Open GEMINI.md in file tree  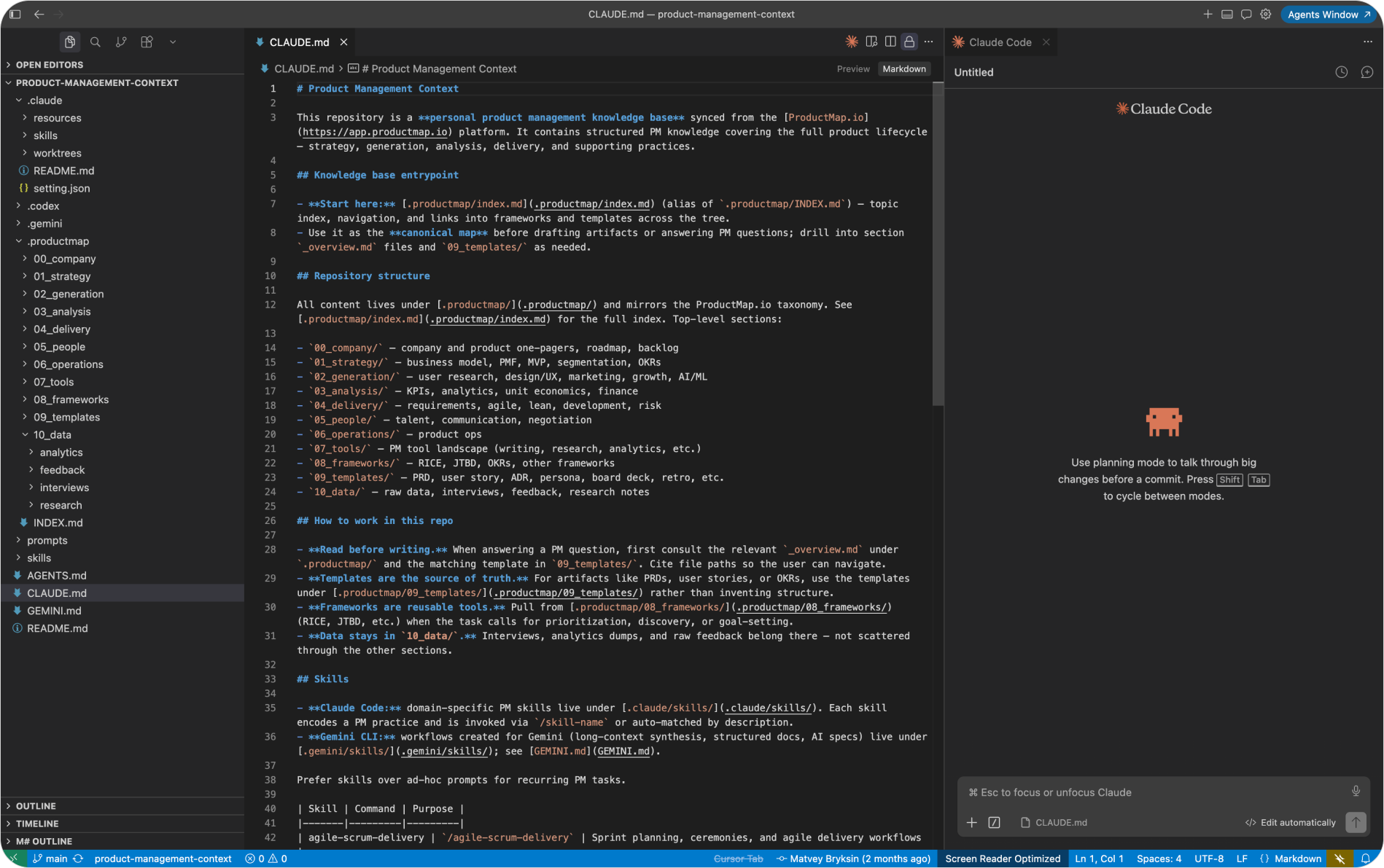click(x=122, y=611)
